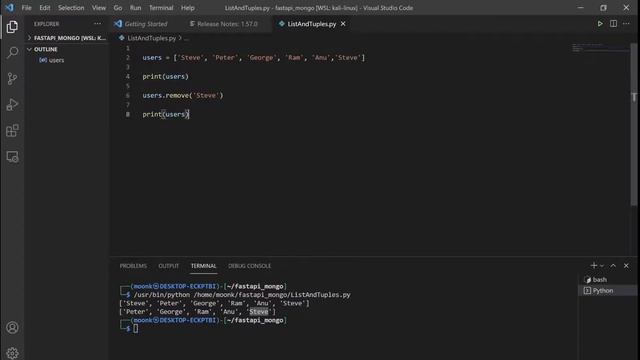Screen dimensions: 640x360
Task: Restore down the VS Code window
Action: (x=603, y=8)
